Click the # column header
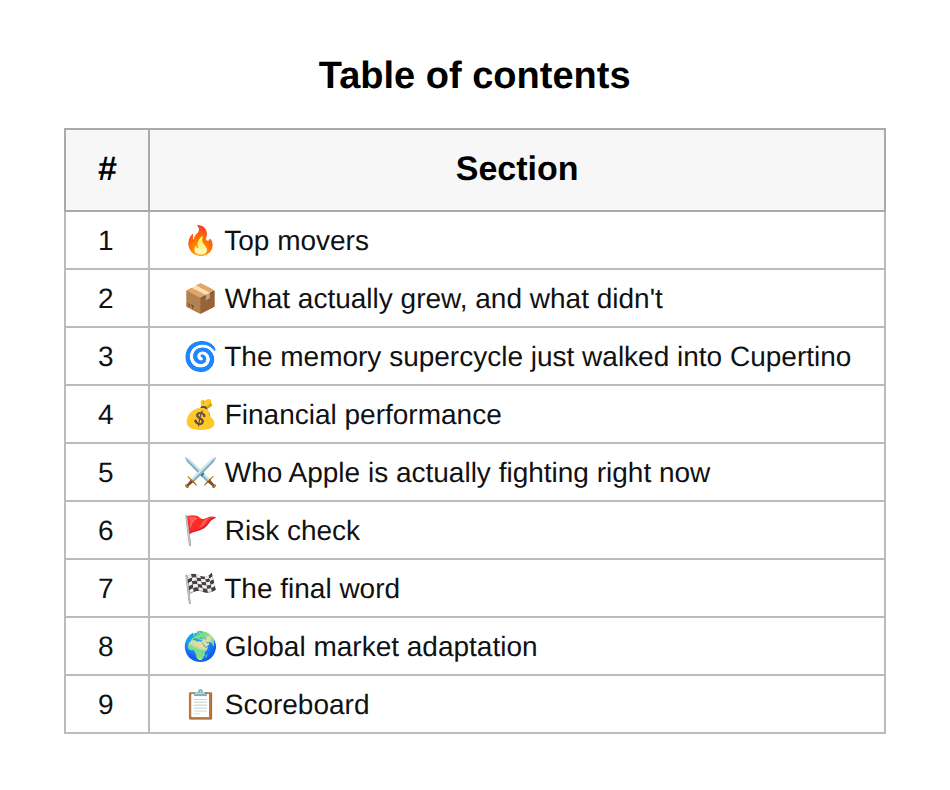This screenshot has width=950, height=790. tap(107, 169)
